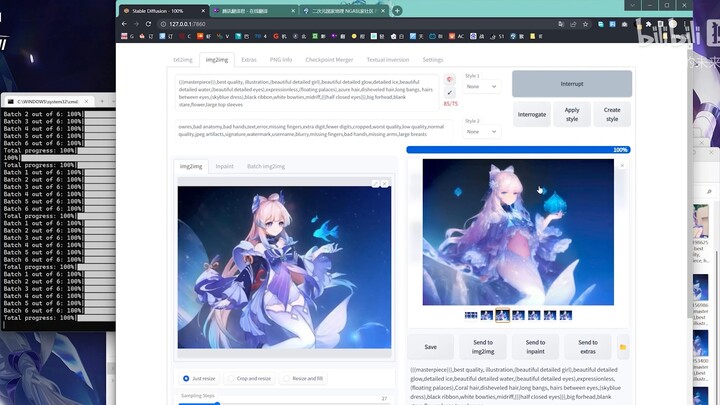Viewport: 720px width, 405px height.
Task: Close the Stable Diffusion browser tab
Action: (203, 11)
